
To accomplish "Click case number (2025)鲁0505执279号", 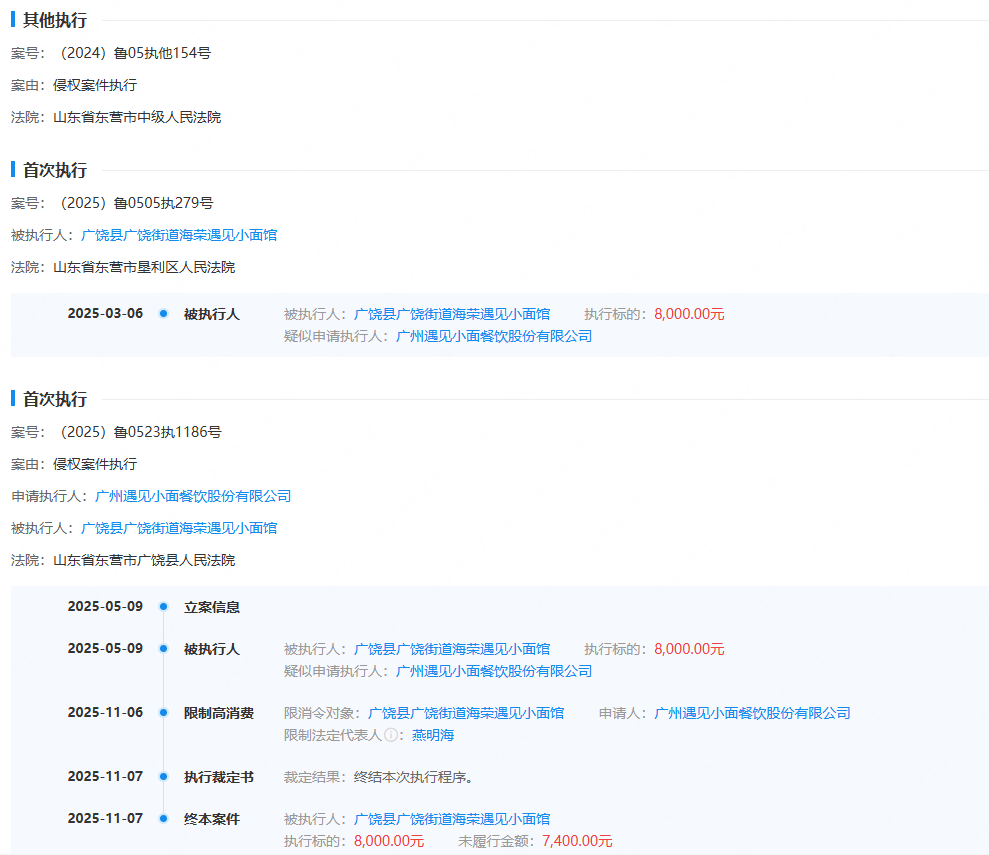I will point(134,203).
